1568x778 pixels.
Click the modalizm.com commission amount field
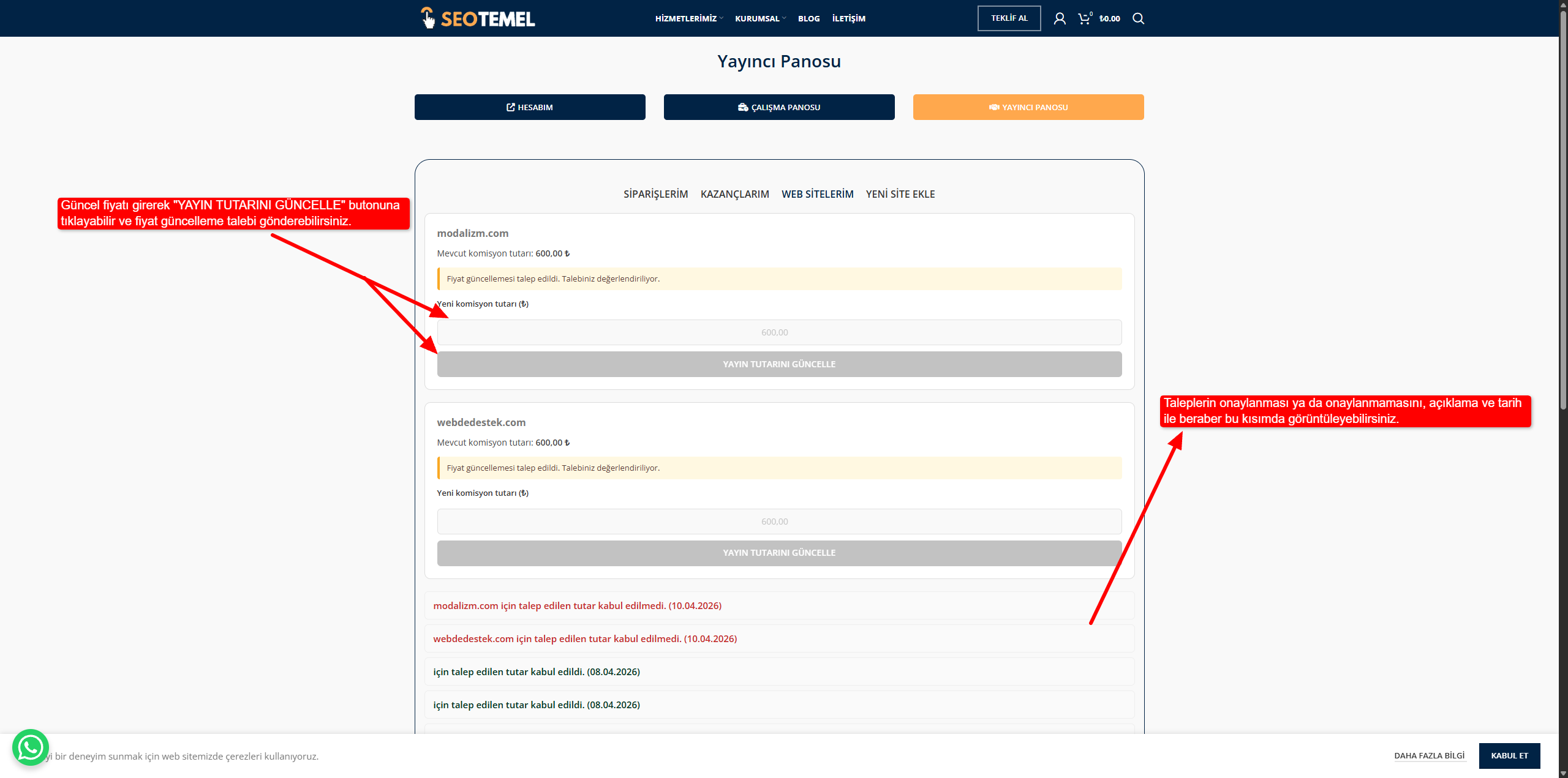pos(779,332)
